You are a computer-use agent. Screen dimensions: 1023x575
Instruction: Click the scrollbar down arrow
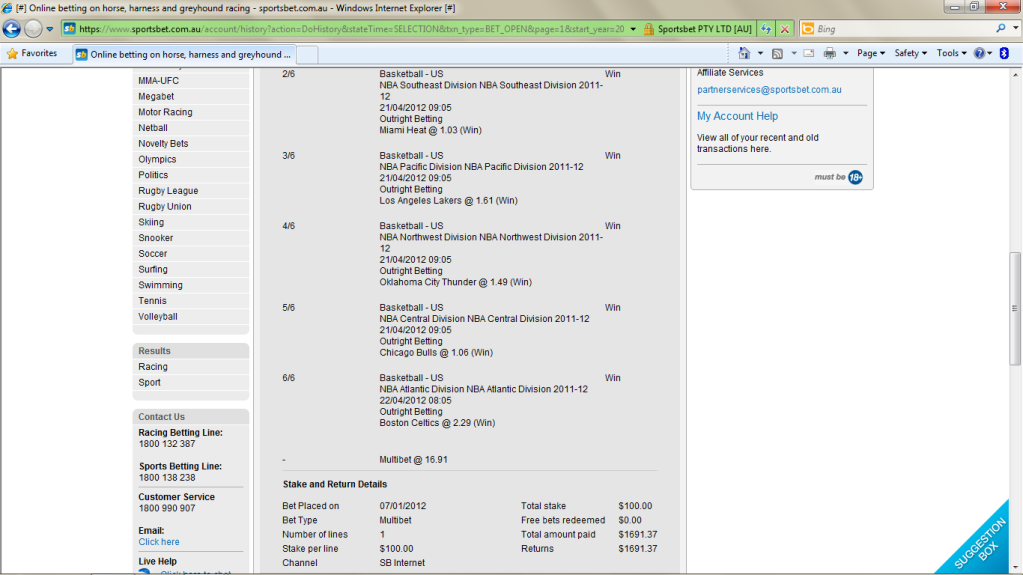click(1015, 568)
